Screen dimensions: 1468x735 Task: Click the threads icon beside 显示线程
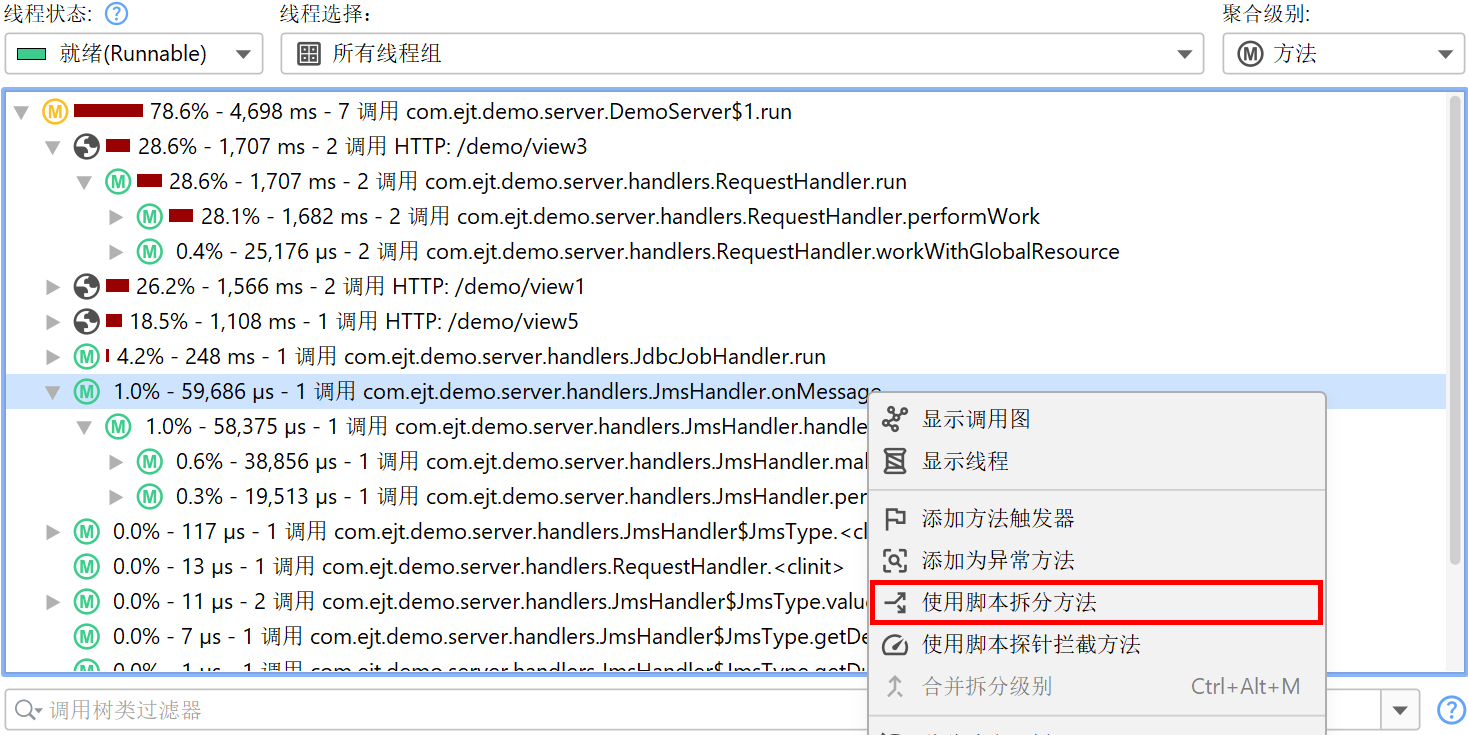tap(895, 461)
